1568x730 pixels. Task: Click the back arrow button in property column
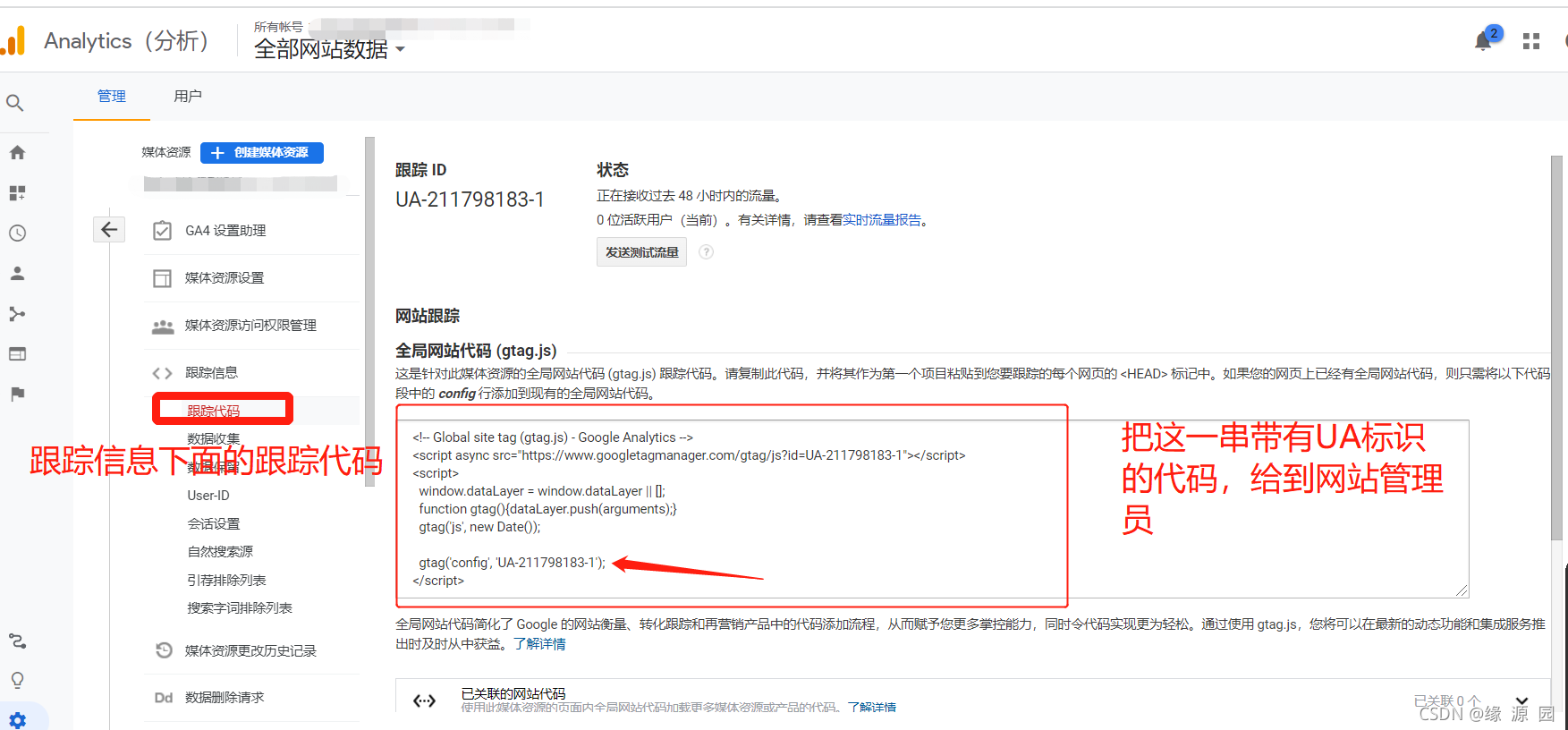tap(109, 230)
